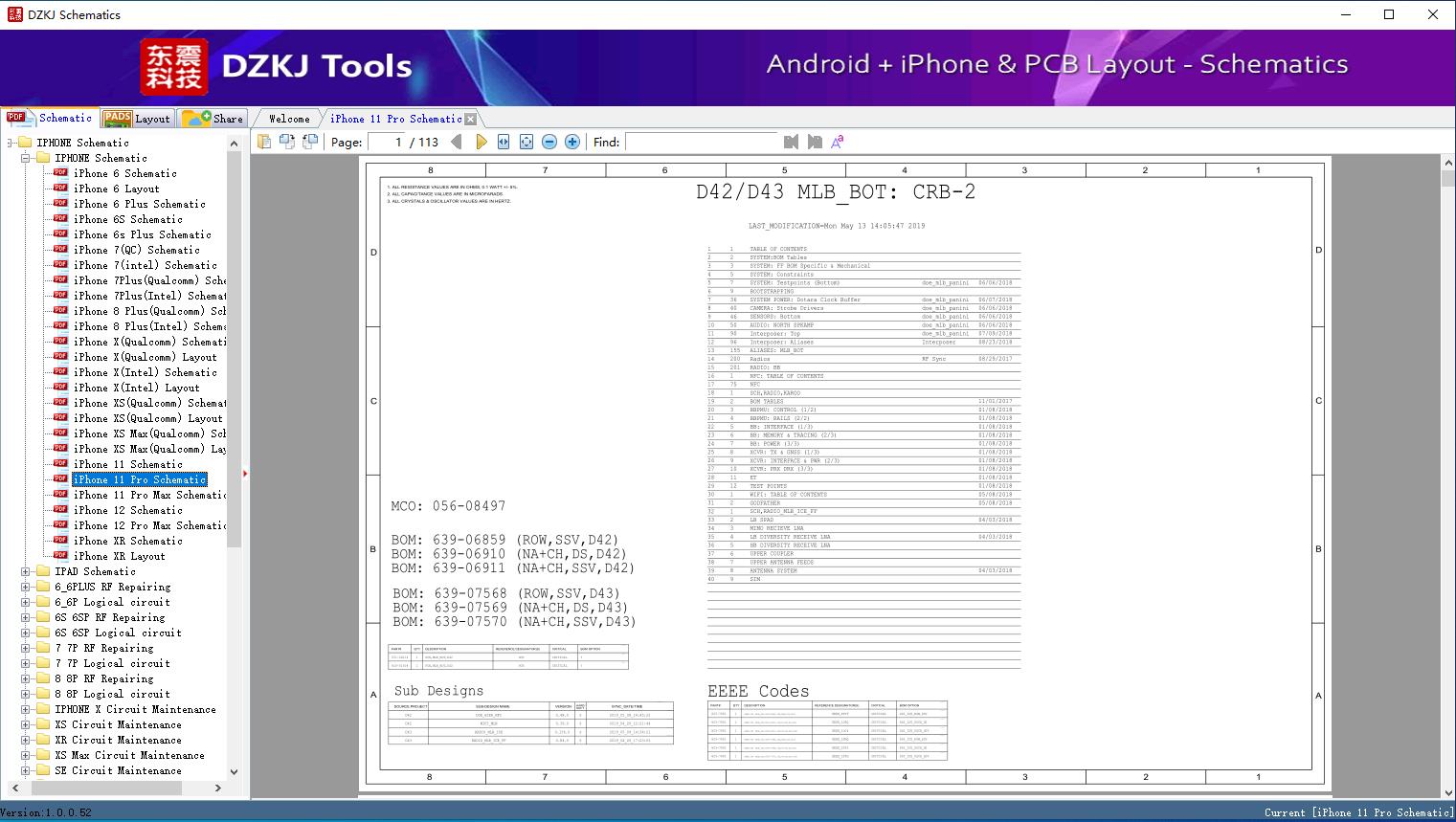Find the next match icon
Screen dimensions: 1456x822
pyautogui.click(x=814, y=142)
